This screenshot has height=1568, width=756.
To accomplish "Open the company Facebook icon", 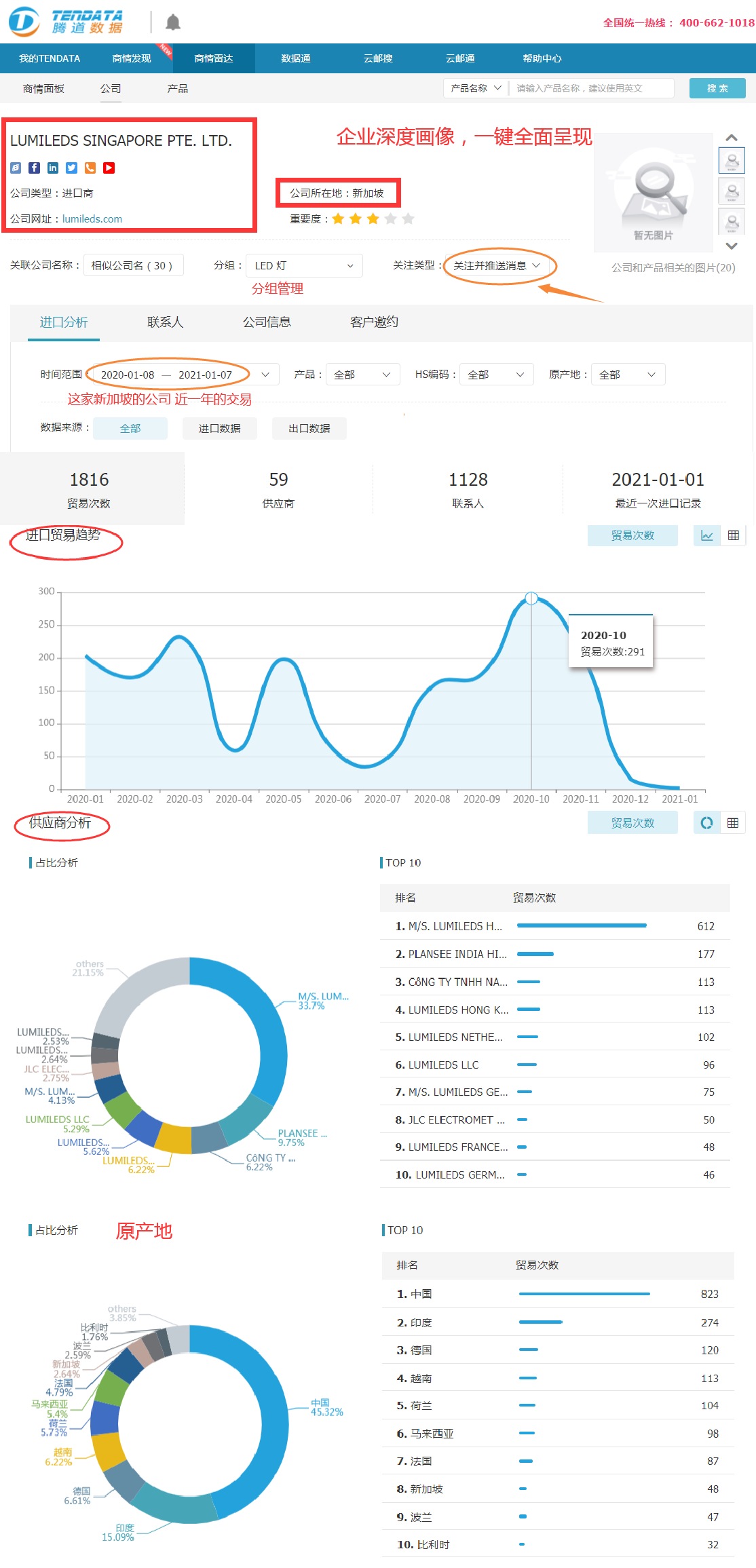I will pos(34,168).
